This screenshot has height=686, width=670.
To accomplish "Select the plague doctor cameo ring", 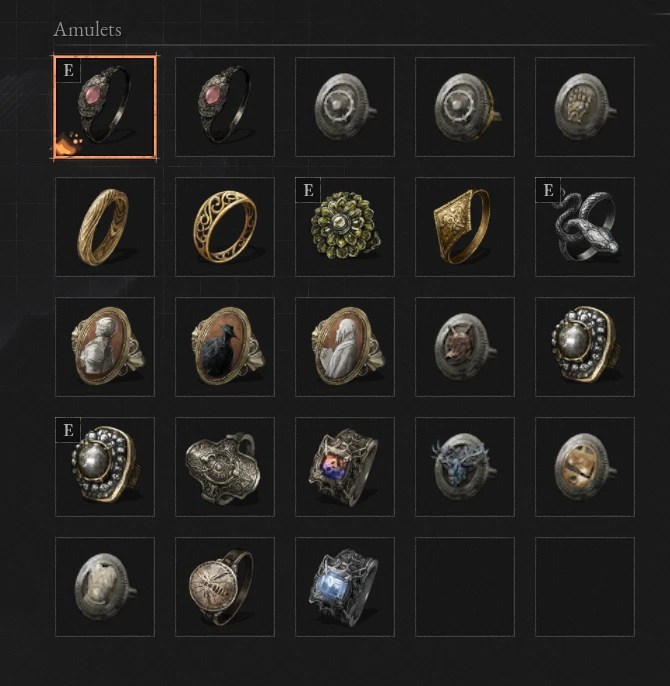I will tap(225, 347).
